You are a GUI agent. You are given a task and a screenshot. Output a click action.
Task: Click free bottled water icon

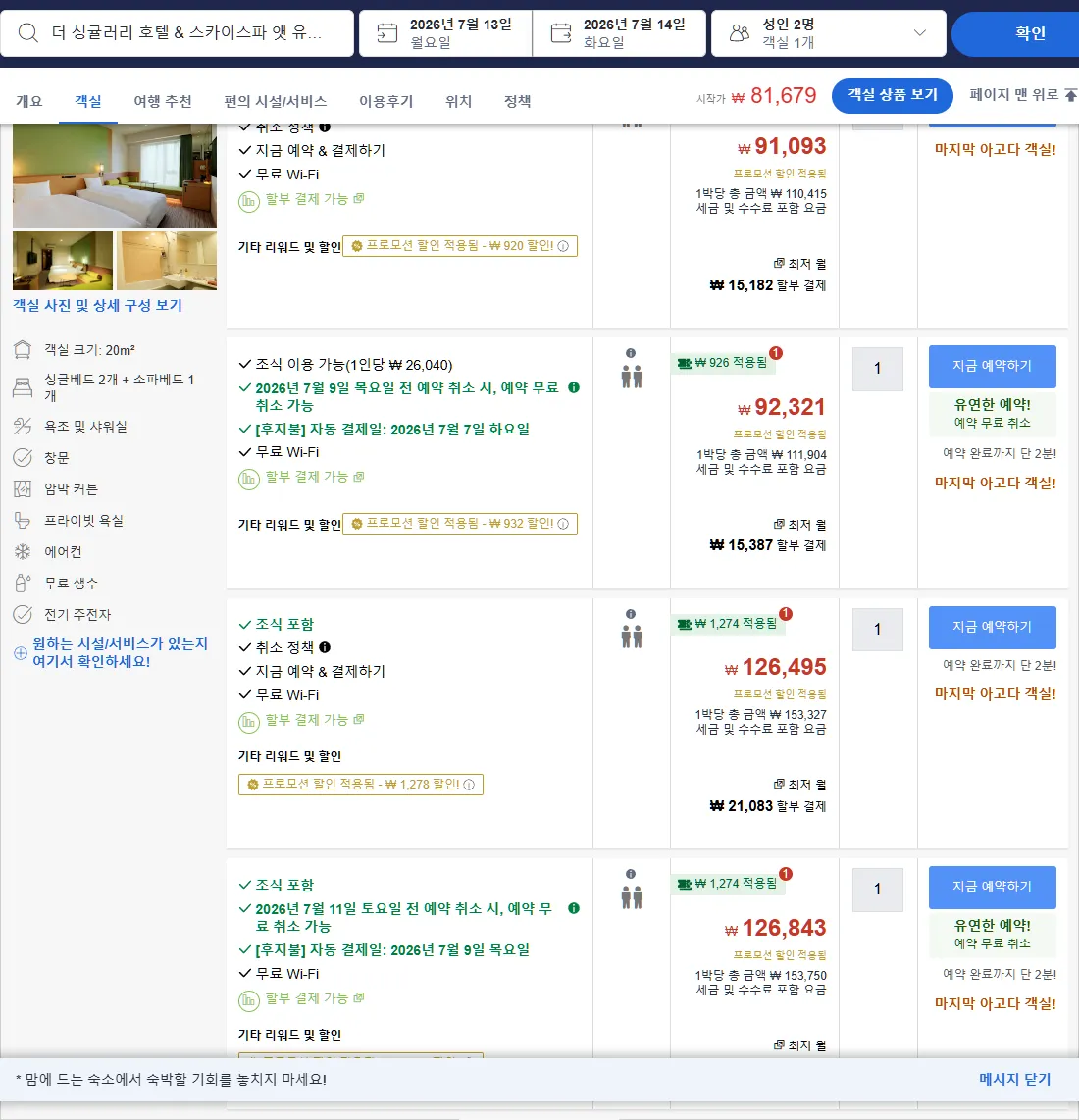click(x=23, y=583)
